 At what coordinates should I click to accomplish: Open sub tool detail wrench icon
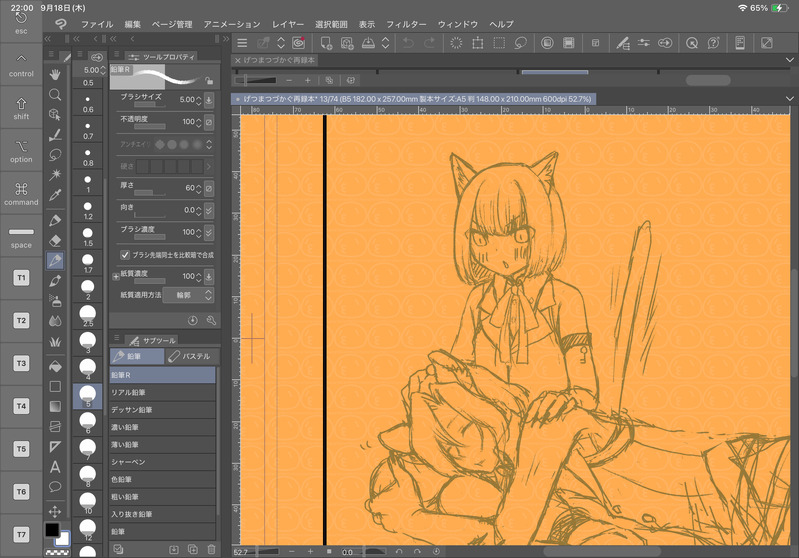(x=211, y=321)
